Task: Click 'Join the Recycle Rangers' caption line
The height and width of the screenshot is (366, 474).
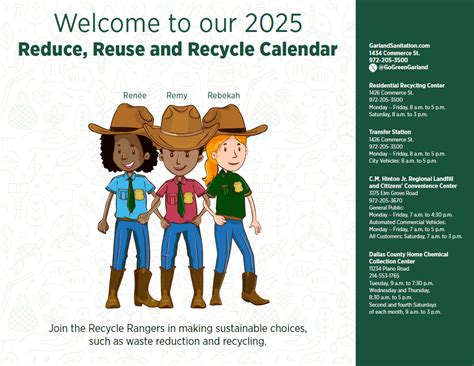Action: click(x=178, y=328)
